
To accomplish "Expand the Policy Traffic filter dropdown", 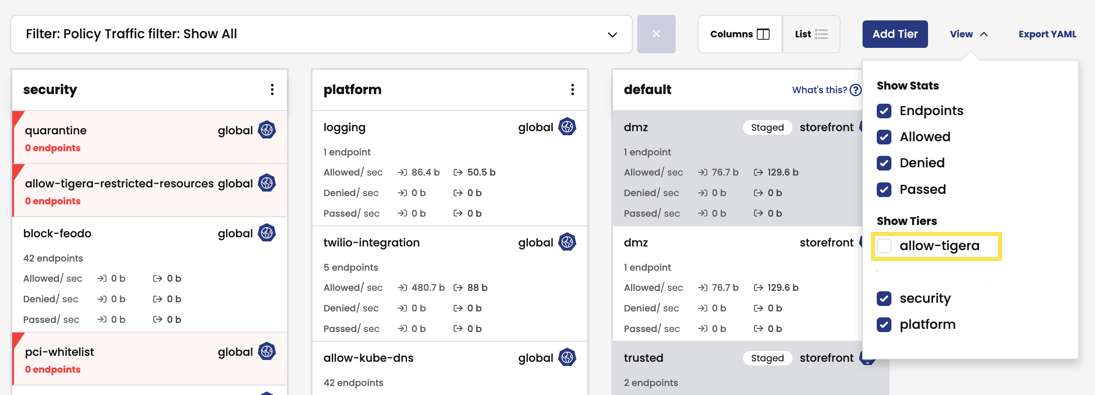I will point(321,34).
